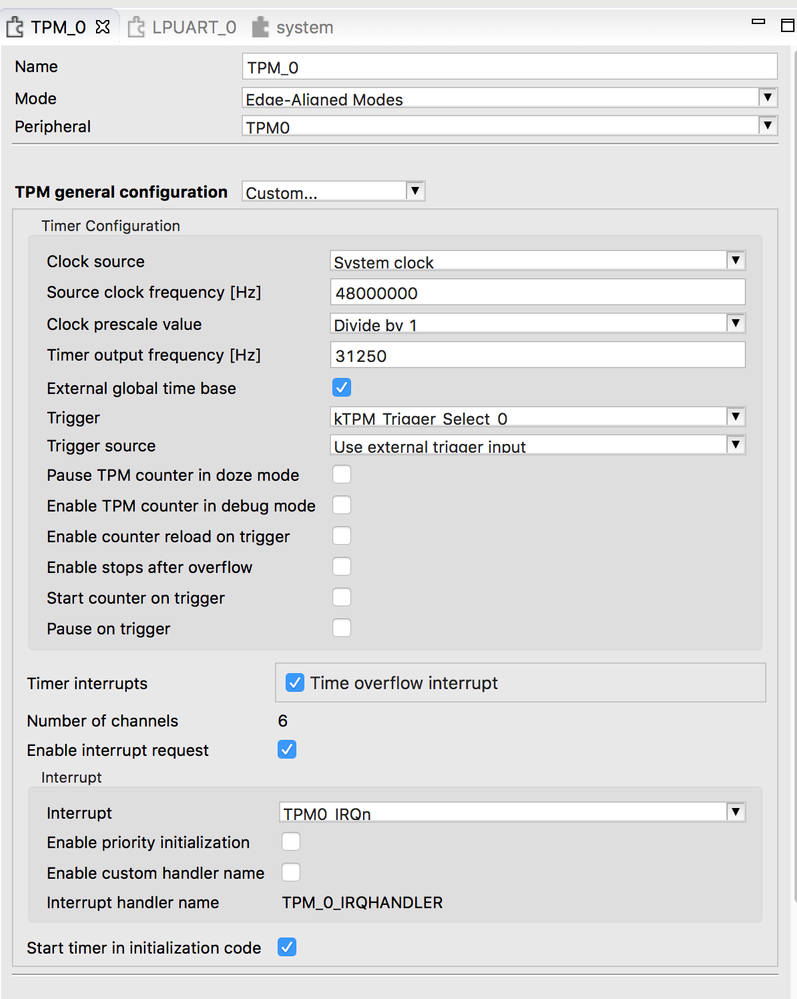
Task: Open the Mode dropdown
Action: pos(767,98)
